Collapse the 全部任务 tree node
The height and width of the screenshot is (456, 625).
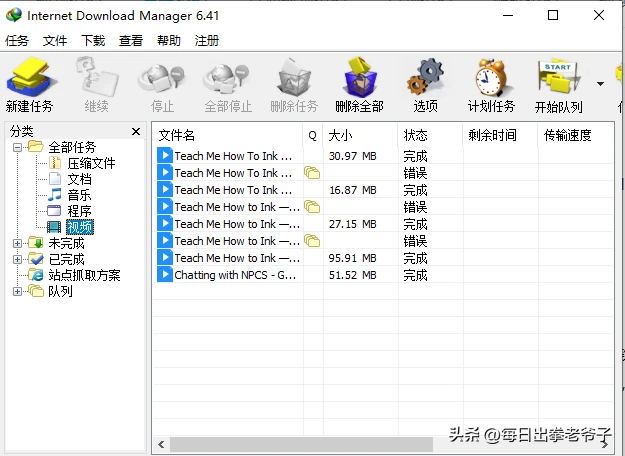pos(17,147)
